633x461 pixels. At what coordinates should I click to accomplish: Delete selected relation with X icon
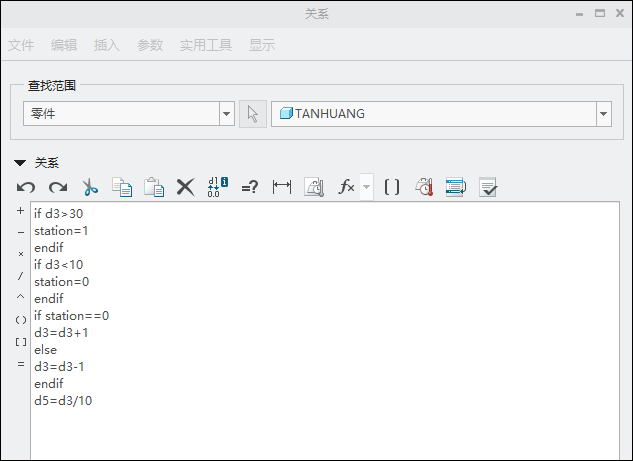(186, 187)
